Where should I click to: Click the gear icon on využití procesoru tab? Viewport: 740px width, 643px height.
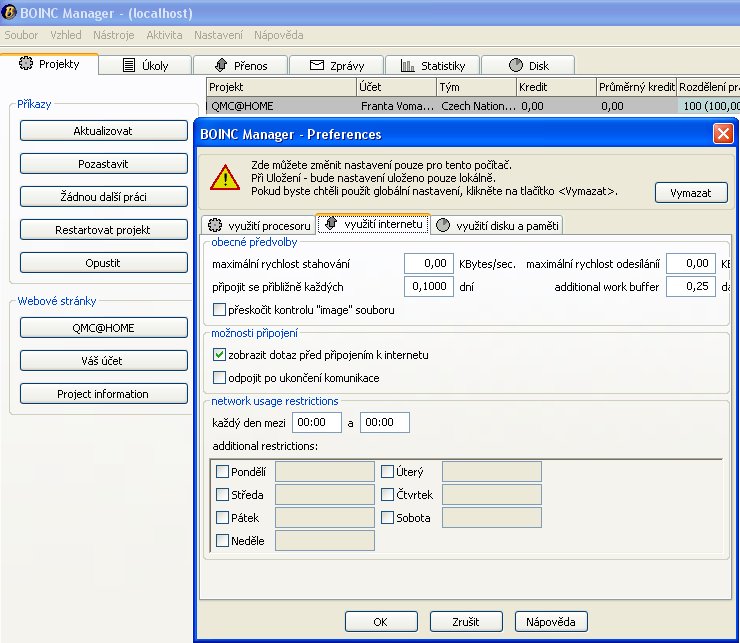point(215,225)
